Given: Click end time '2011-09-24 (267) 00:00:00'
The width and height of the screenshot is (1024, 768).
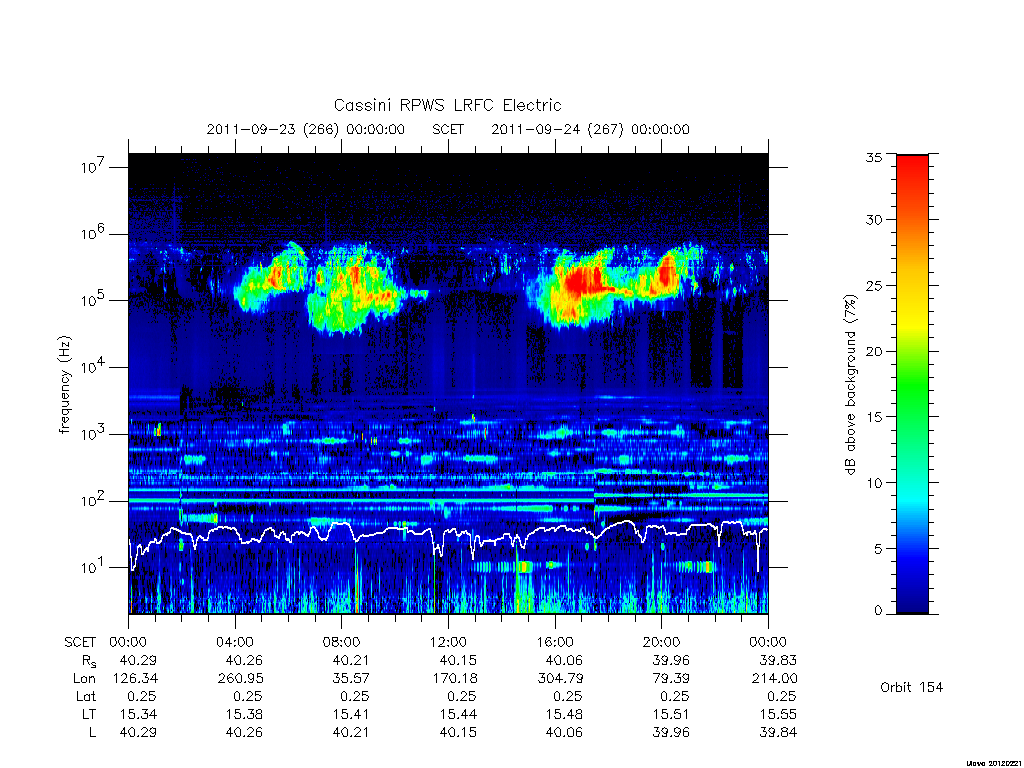Looking at the screenshot, I should (x=590, y=129).
